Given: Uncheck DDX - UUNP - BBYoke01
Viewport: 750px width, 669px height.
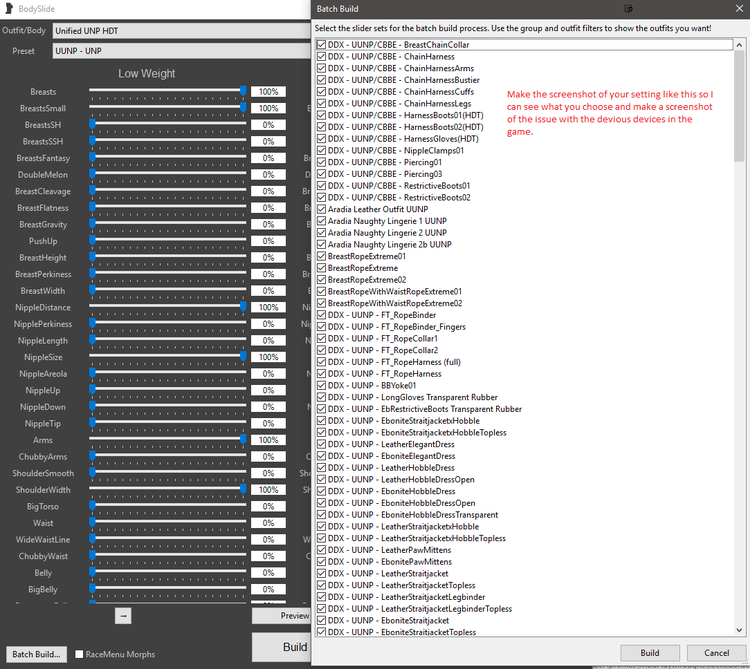Looking at the screenshot, I should 321,385.
